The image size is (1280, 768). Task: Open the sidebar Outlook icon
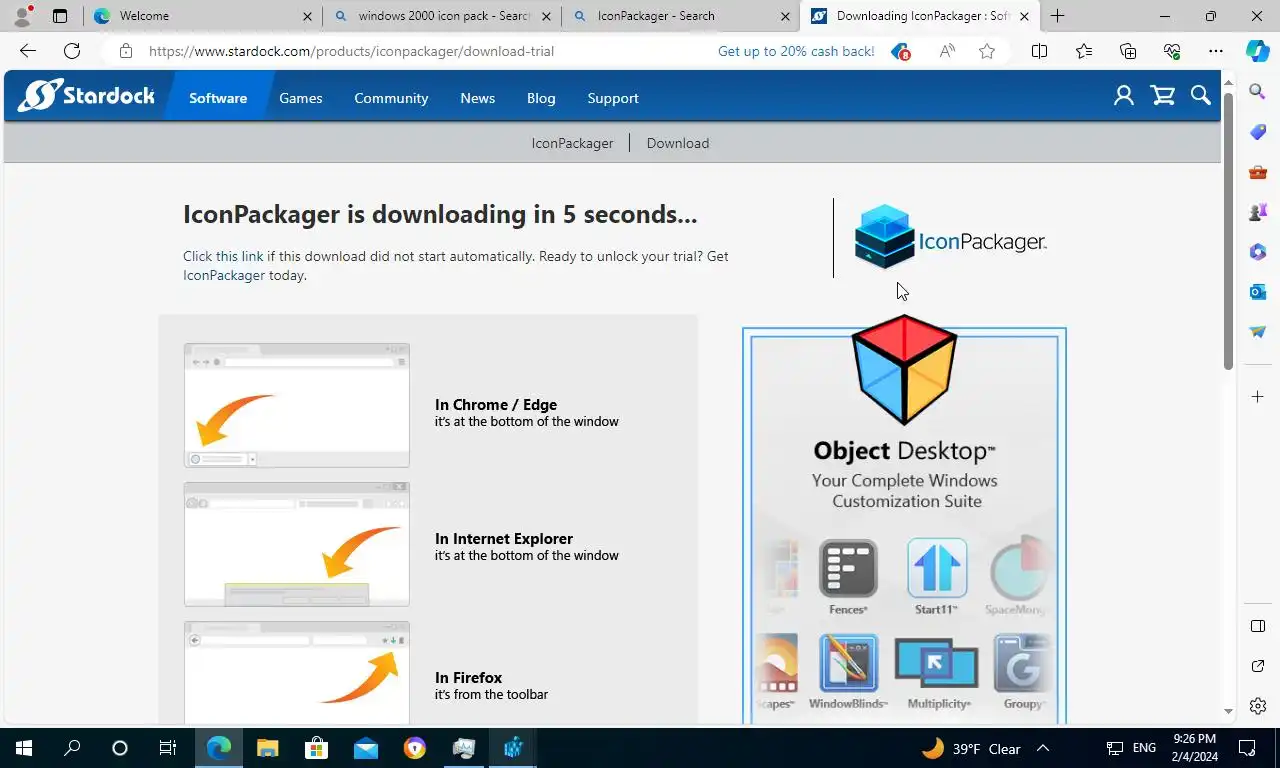pyautogui.click(x=1258, y=292)
